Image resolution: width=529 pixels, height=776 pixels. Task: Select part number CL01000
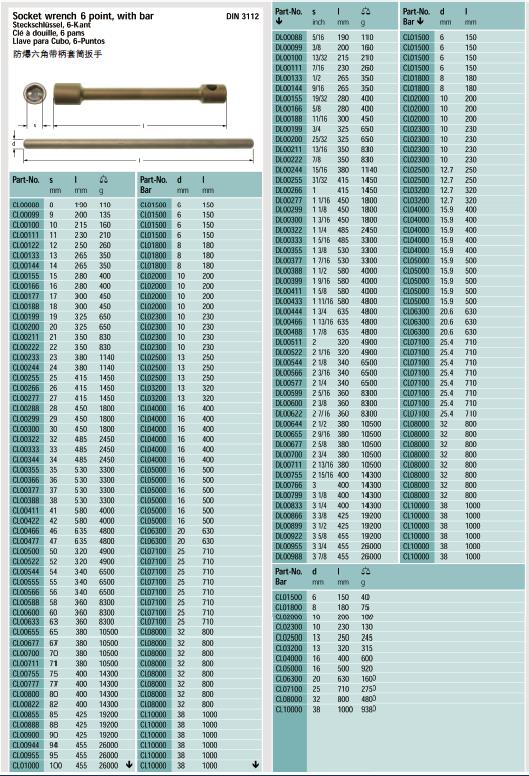coord(26,765)
